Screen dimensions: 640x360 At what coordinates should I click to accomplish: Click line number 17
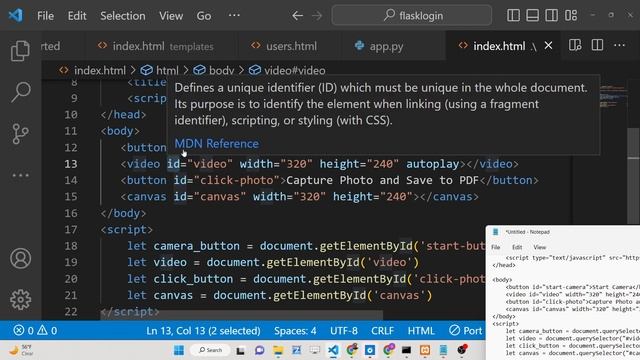click(71, 230)
